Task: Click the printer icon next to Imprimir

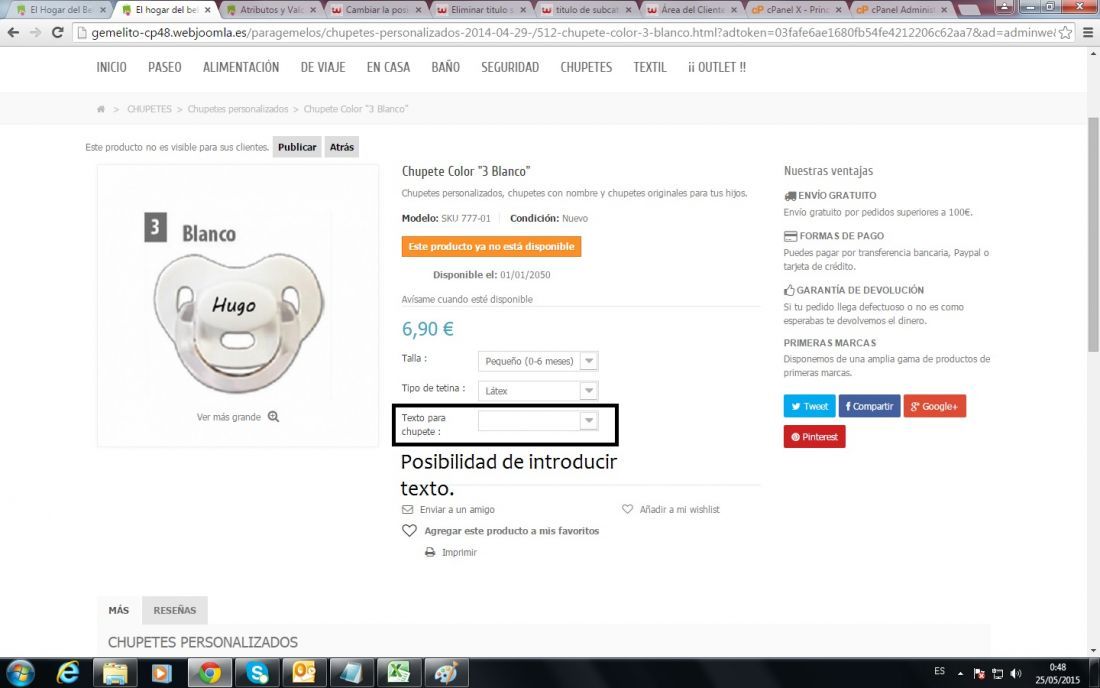Action: click(x=430, y=553)
